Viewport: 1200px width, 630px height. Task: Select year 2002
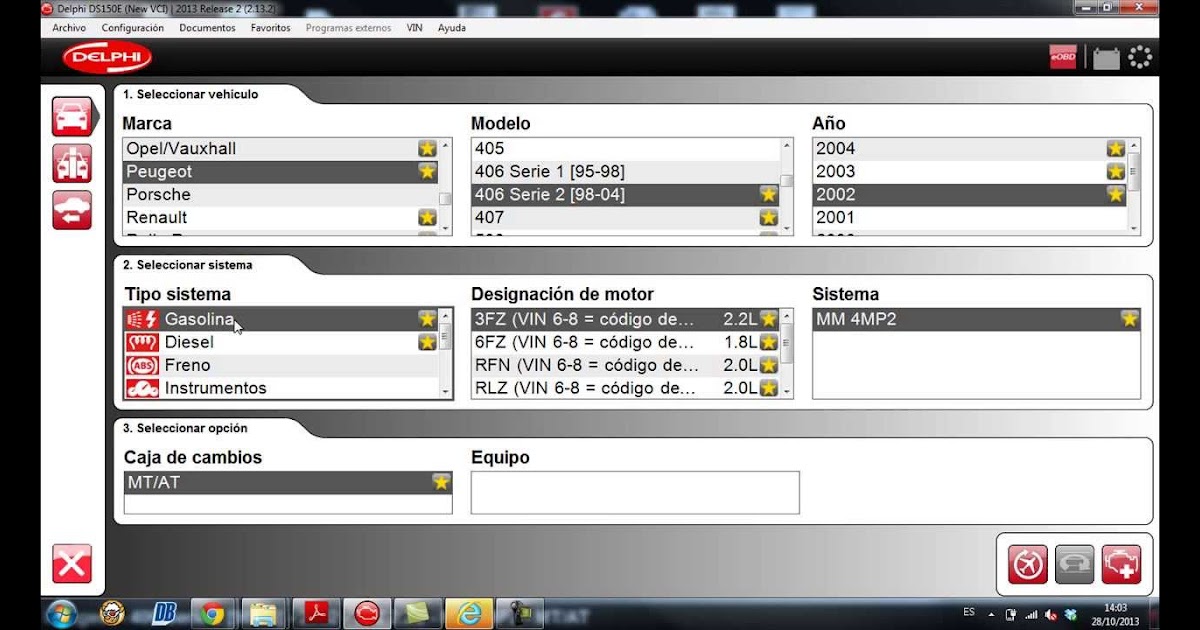(x=970, y=194)
